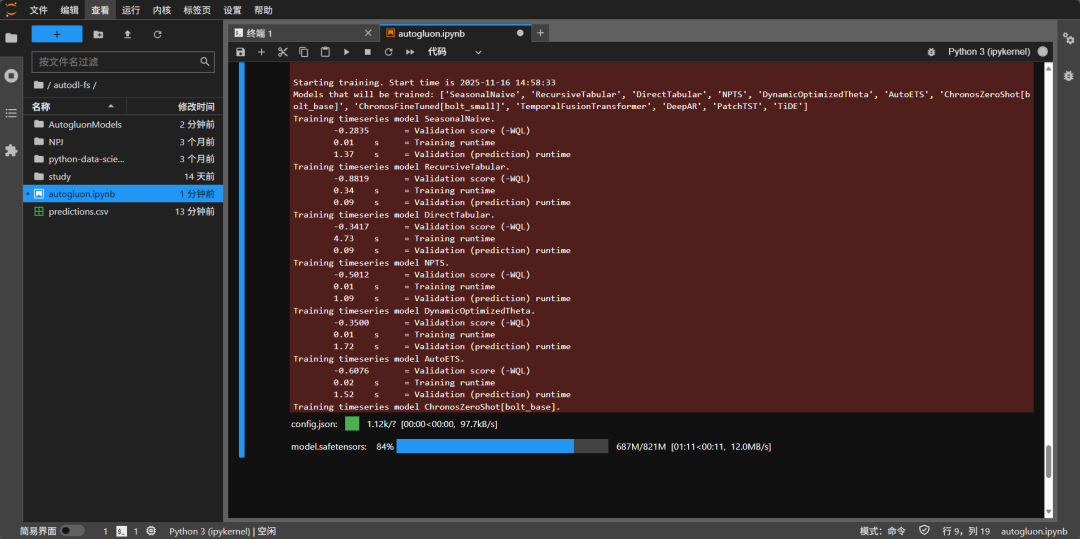Interrupt the kernel stop icon
This screenshot has width=1080, height=539.
click(368, 52)
